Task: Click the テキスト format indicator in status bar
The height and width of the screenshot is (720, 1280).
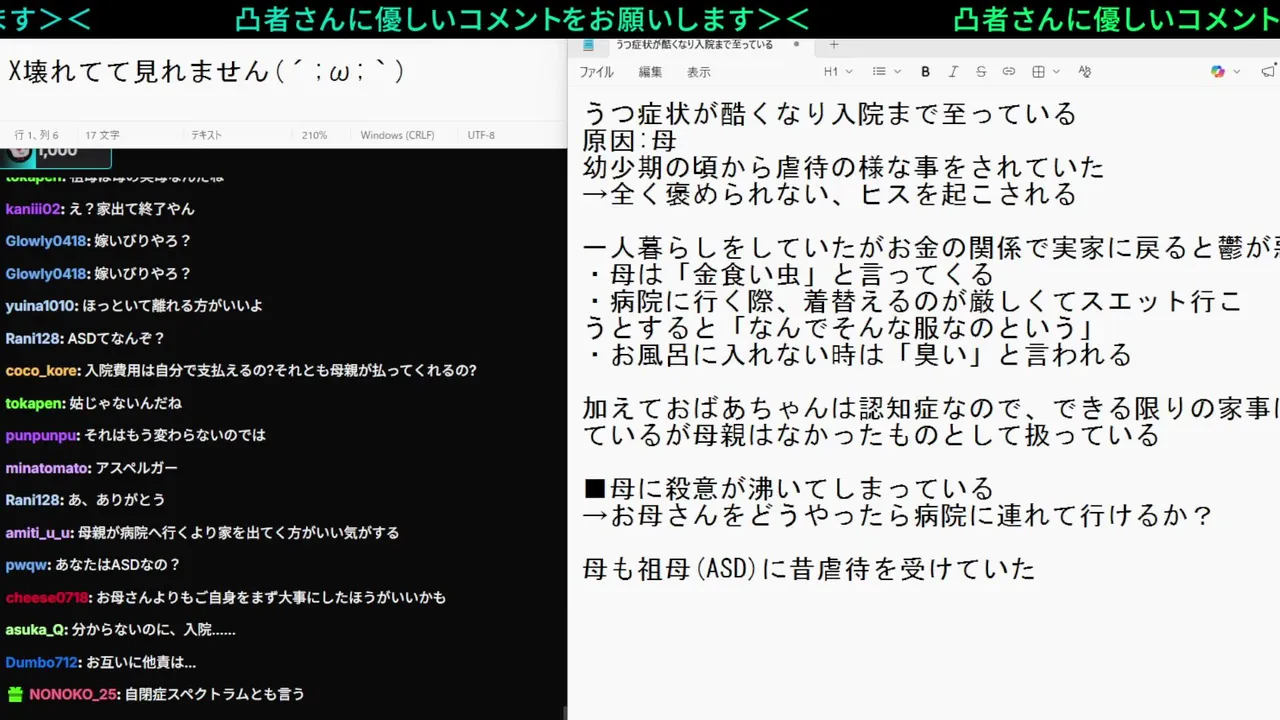Action: pos(206,135)
